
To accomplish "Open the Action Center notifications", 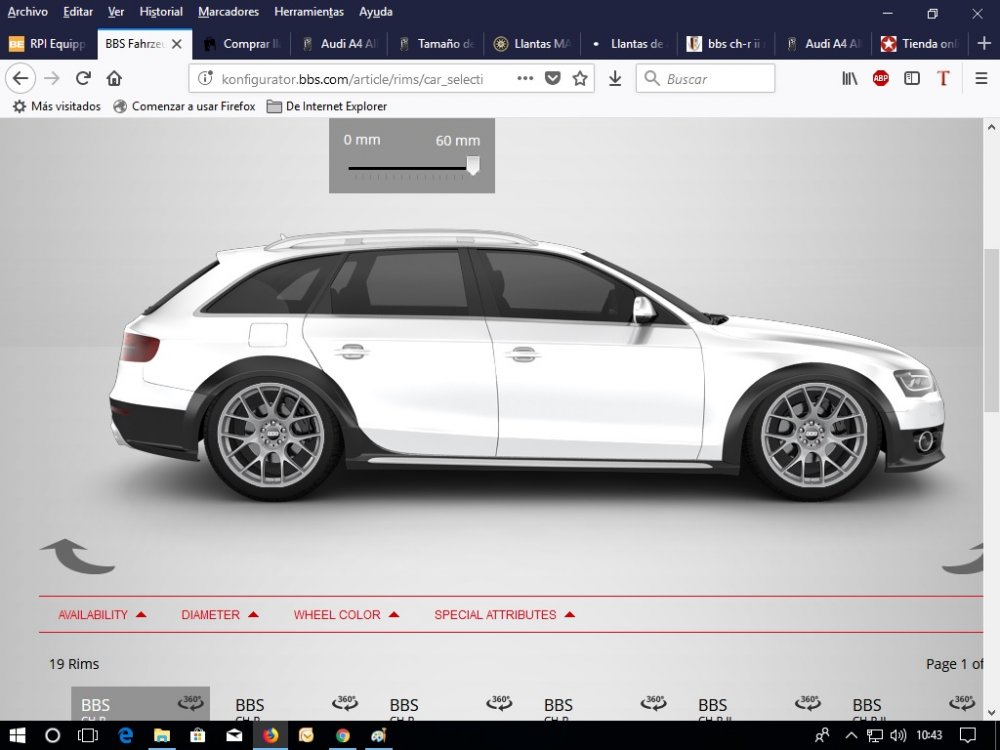I will [x=967, y=735].
